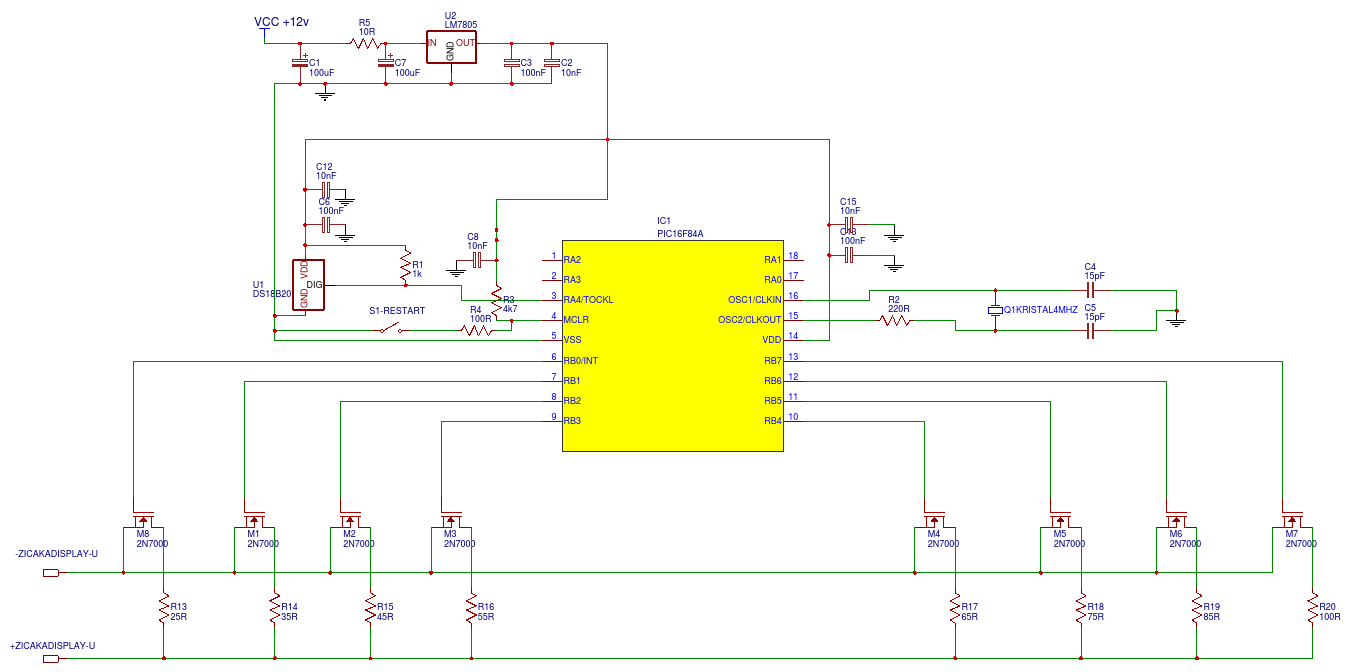Click the R3 4k7 resistor label
The image size is (1356, 672).
(509, 304)
